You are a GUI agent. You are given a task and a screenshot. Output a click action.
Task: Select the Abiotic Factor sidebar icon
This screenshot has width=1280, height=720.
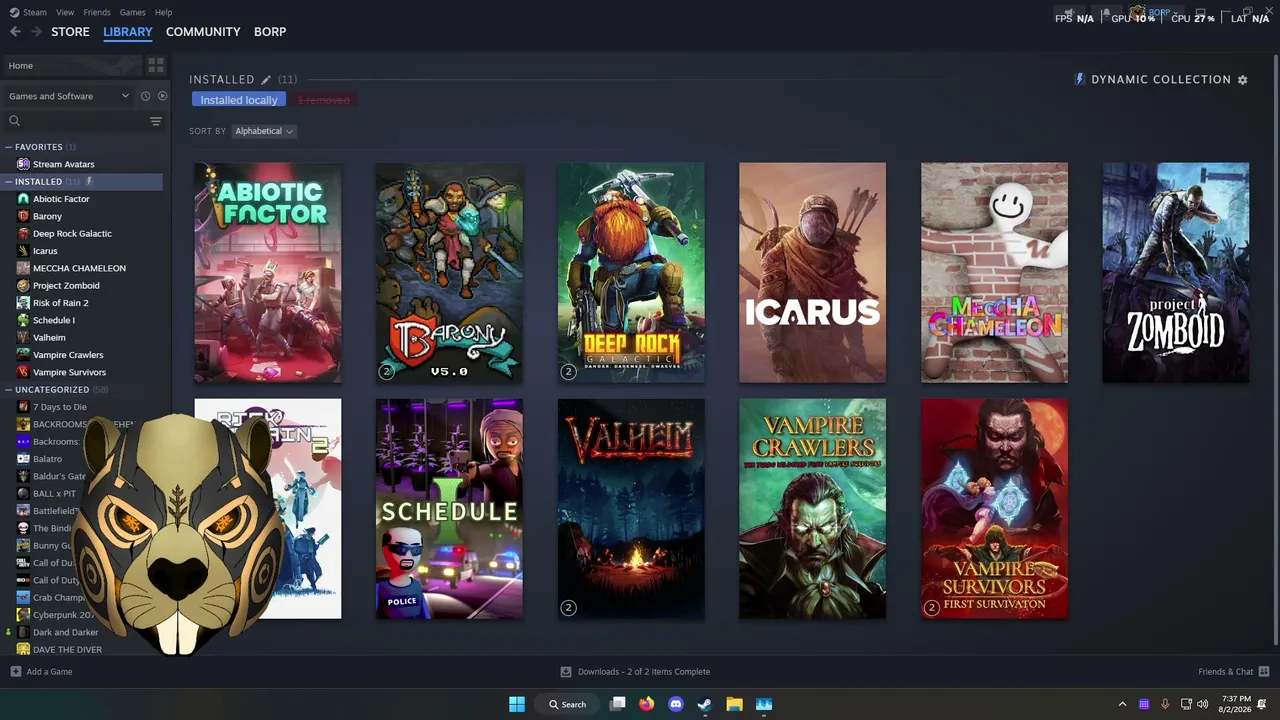click(23, 199)
